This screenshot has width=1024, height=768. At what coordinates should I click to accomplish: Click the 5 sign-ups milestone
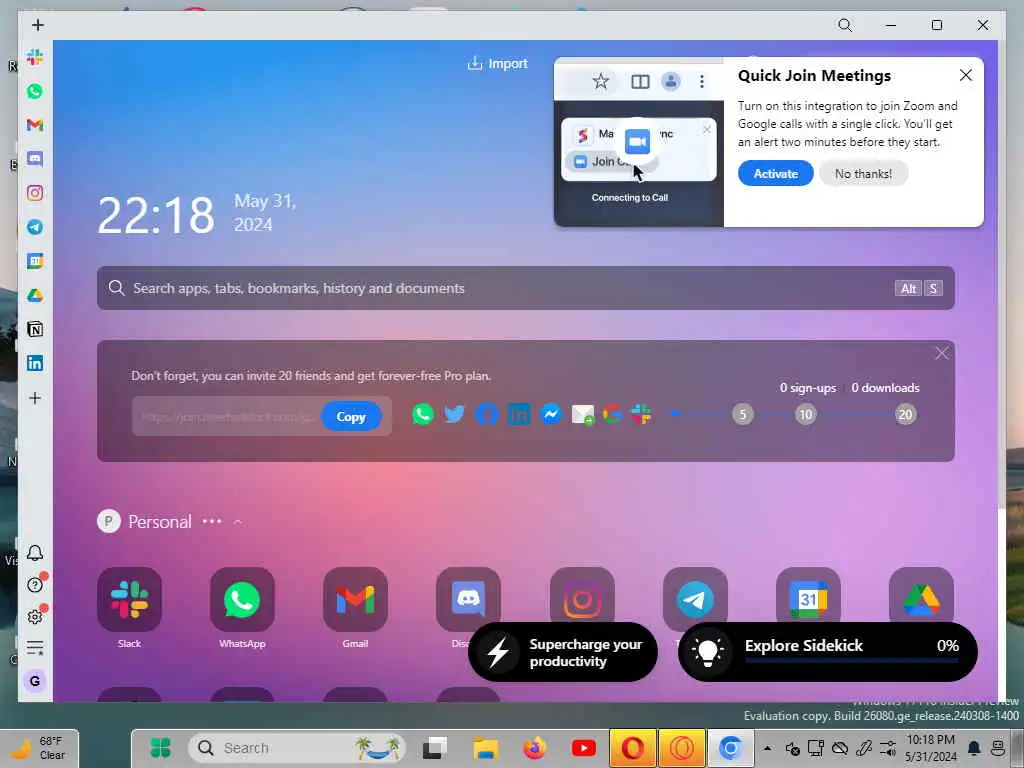click(x=743, y=414)
